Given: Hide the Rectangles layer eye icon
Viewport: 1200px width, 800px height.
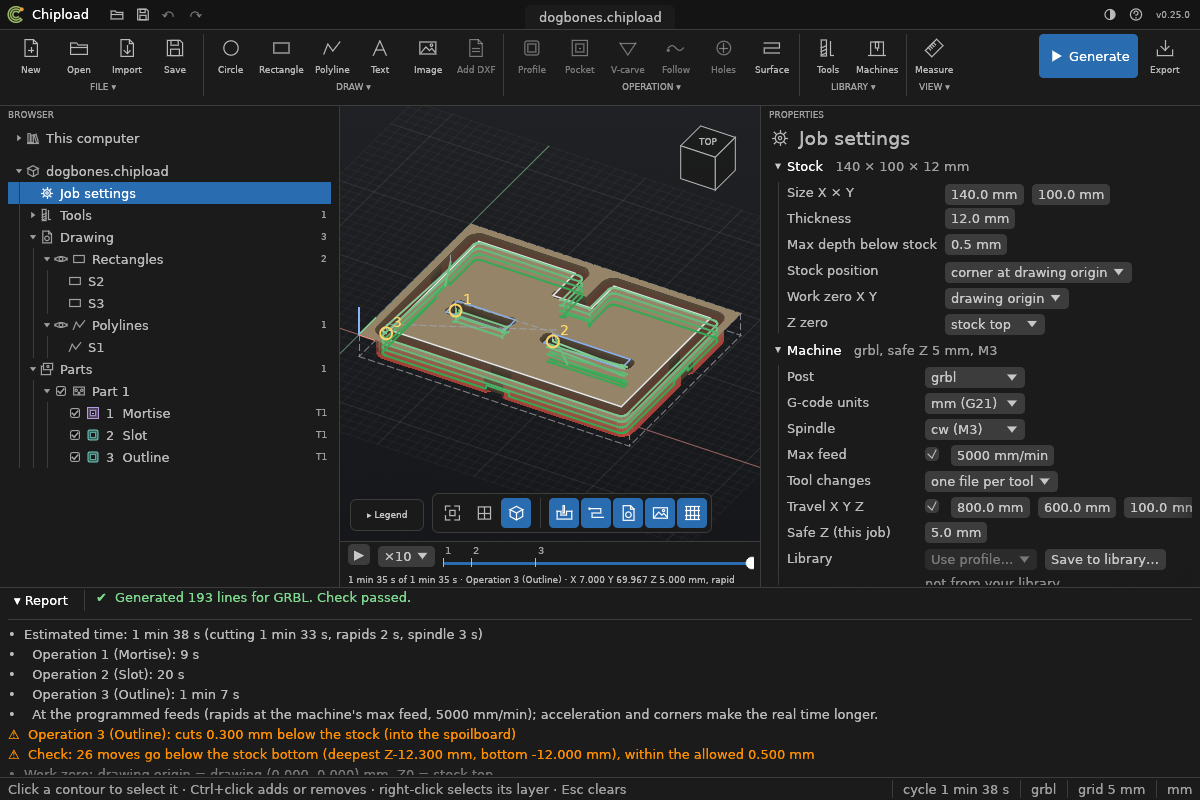Looking at the screenshot, I should [61, 259].
